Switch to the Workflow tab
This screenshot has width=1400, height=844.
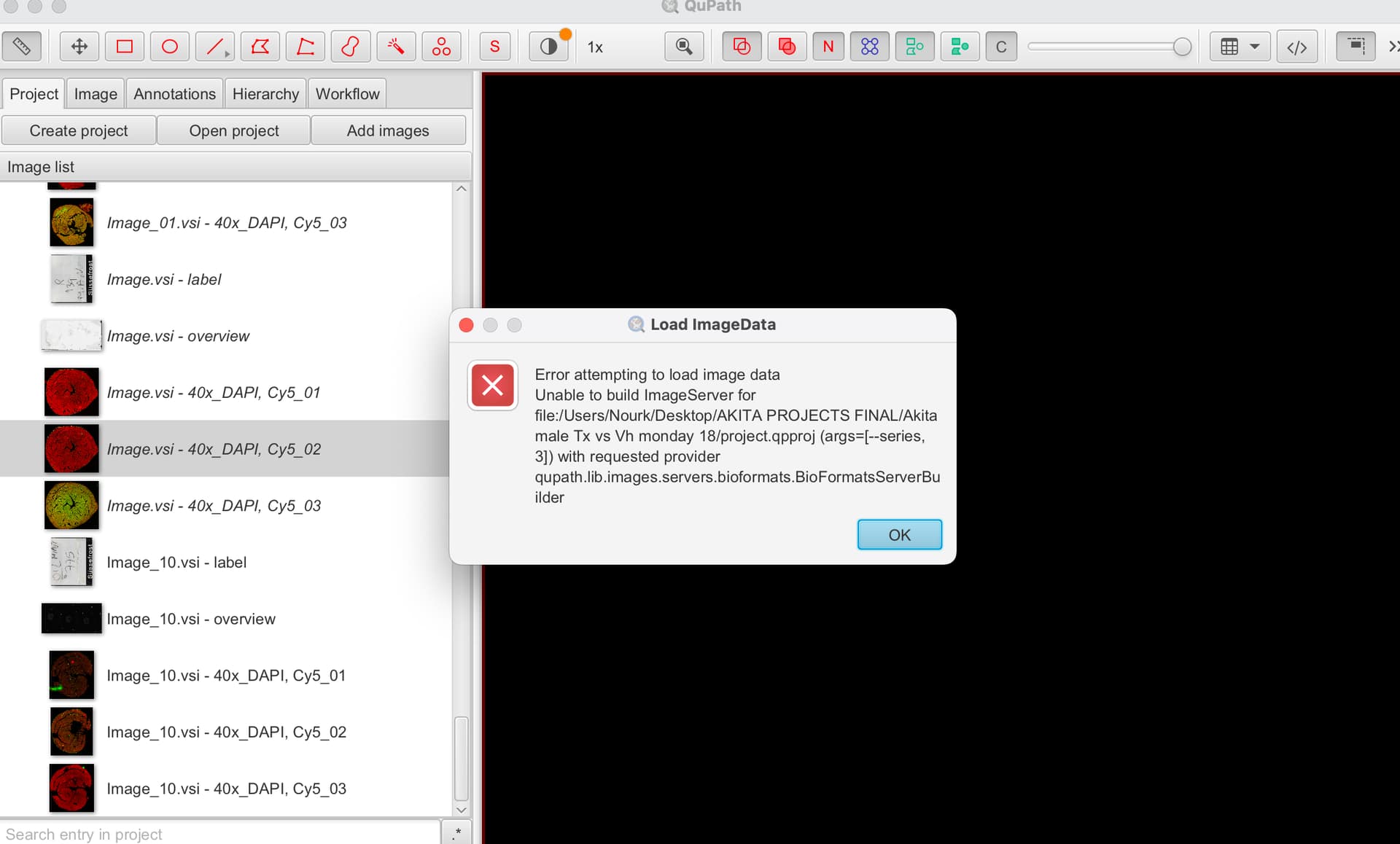347,93
